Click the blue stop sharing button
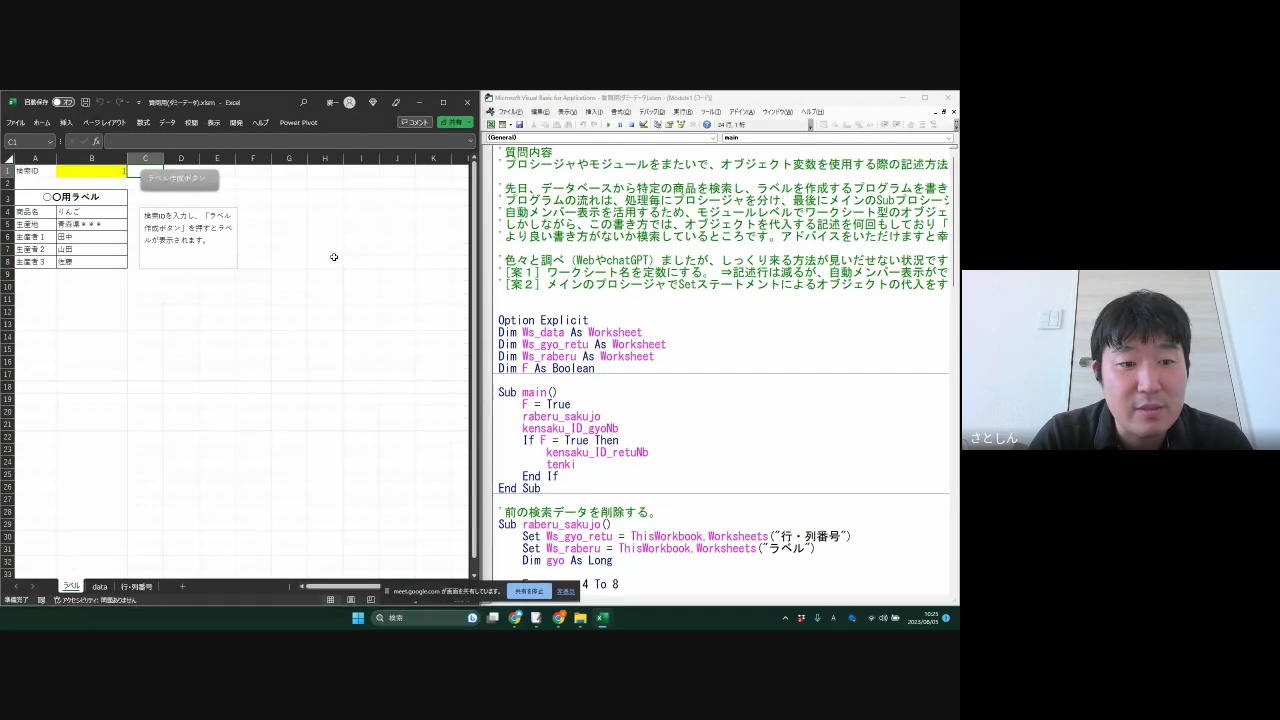 (529, 591)
